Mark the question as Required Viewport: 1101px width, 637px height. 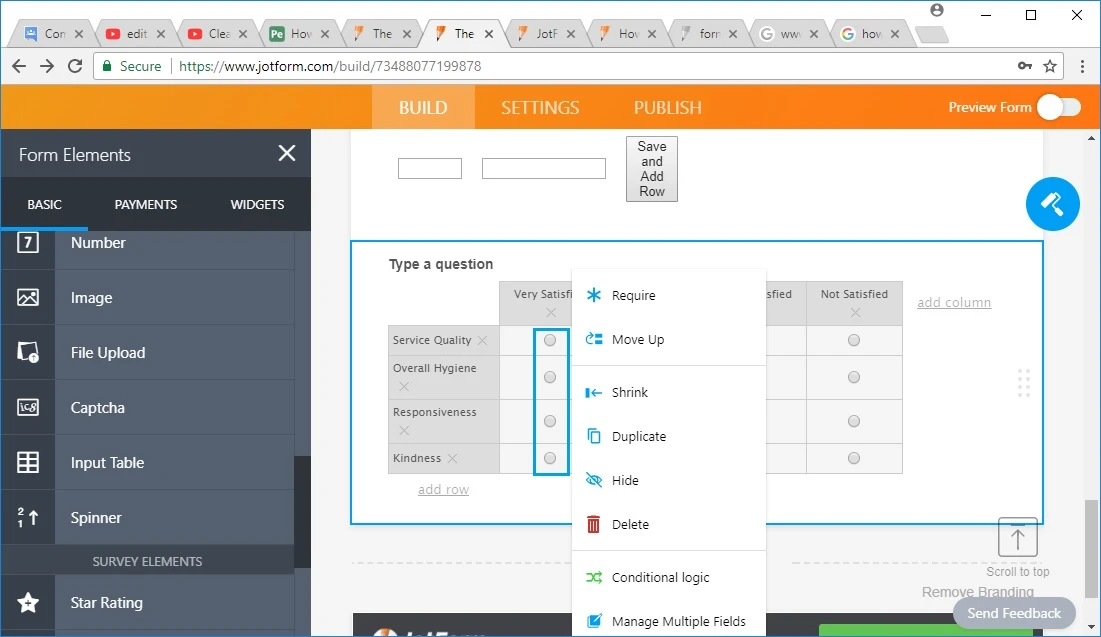point(631,295)
